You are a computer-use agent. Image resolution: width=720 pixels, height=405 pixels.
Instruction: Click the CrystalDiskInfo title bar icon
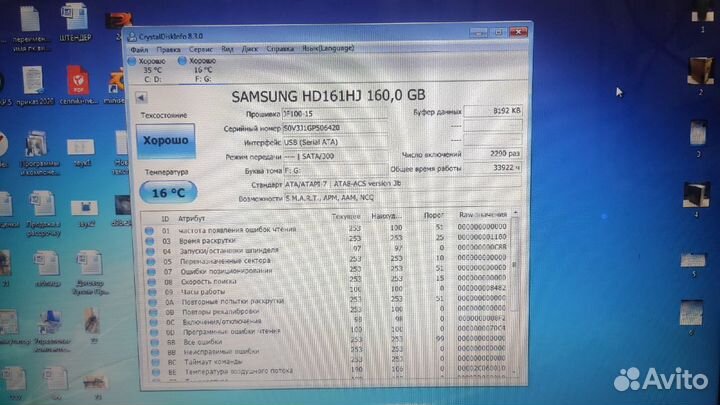point(132,37)
